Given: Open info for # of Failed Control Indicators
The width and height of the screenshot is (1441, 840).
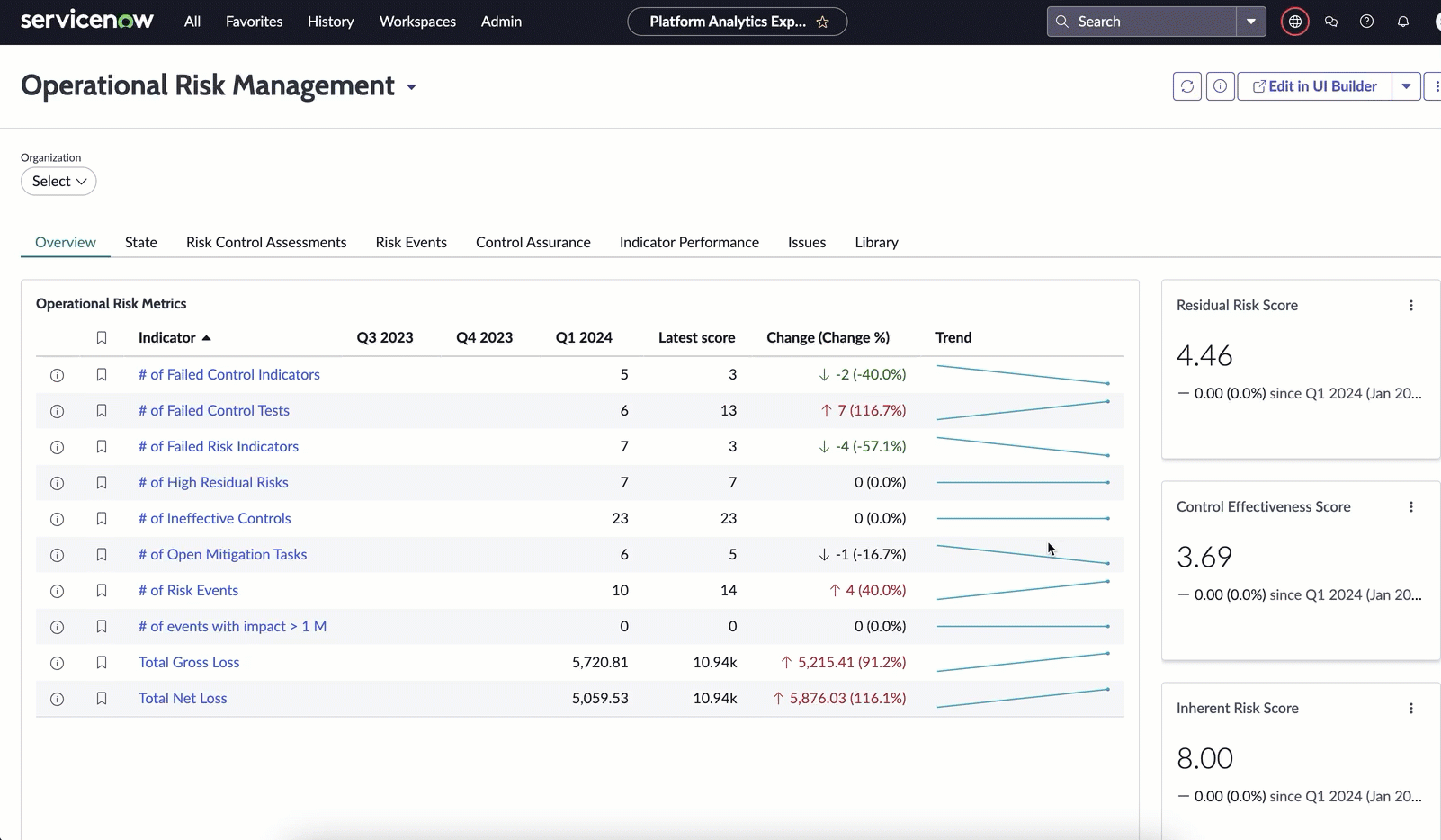Looking at the screenshot, I should point(57,375).
